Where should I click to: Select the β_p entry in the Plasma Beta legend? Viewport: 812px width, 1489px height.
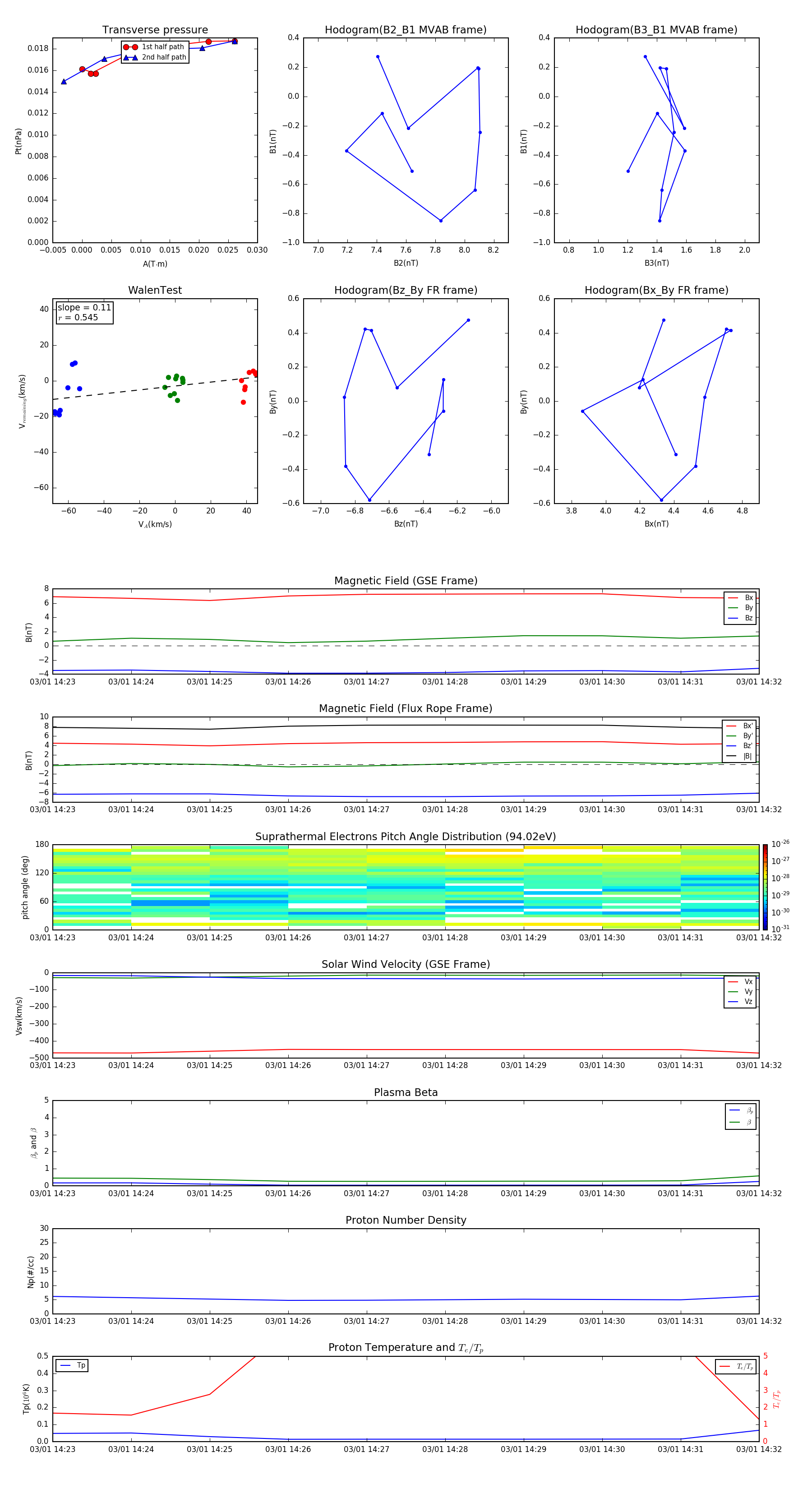741,1110
